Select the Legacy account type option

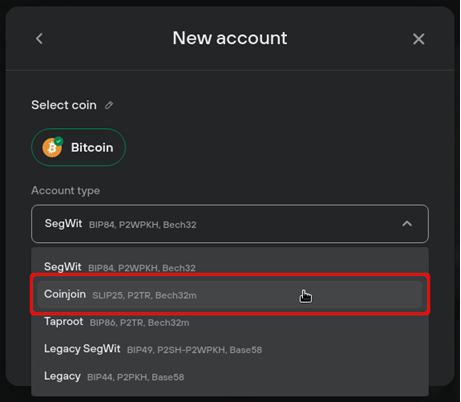(230, 376)
